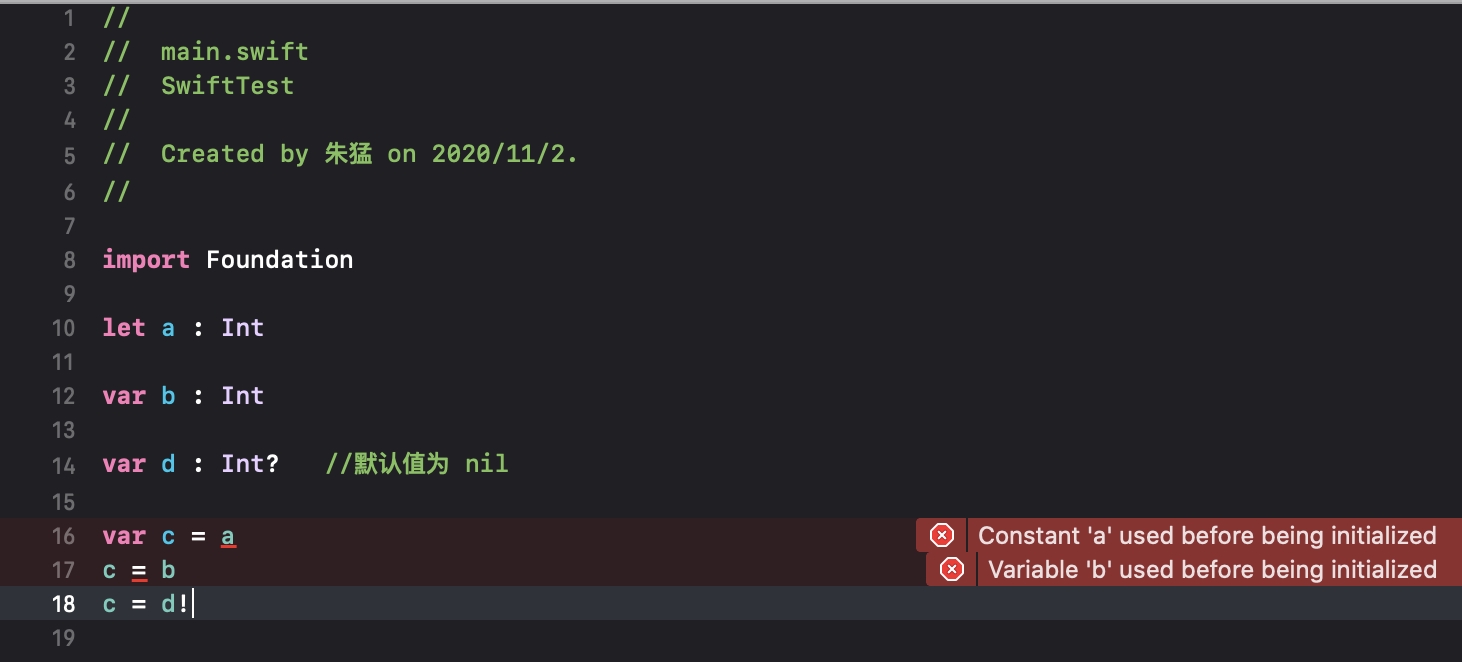Open the "Variable 'b' used before being initialized" message

[x=1212, y=570]
